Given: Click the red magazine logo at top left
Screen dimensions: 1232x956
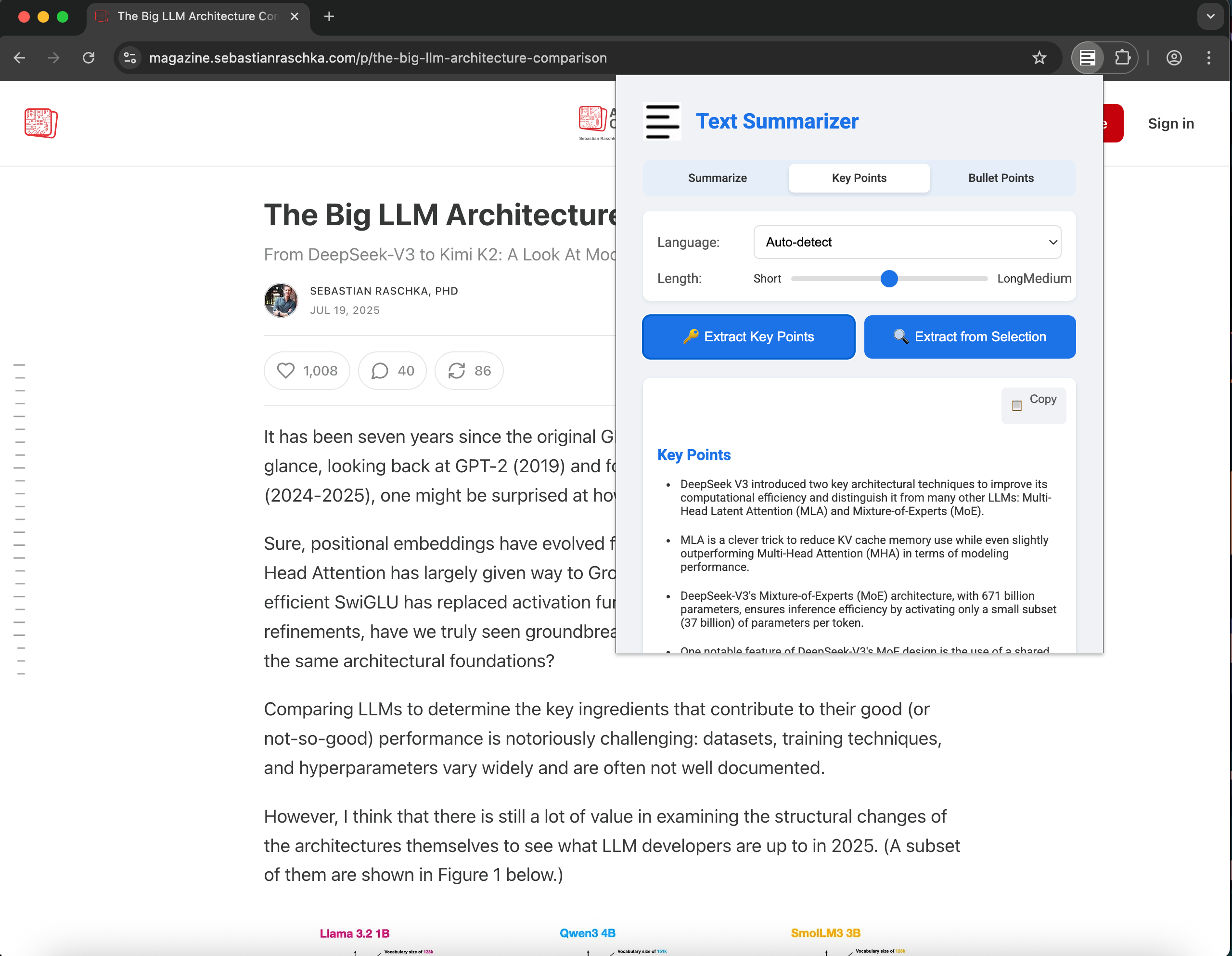Looking at the screenshot, I should [40, 123].
